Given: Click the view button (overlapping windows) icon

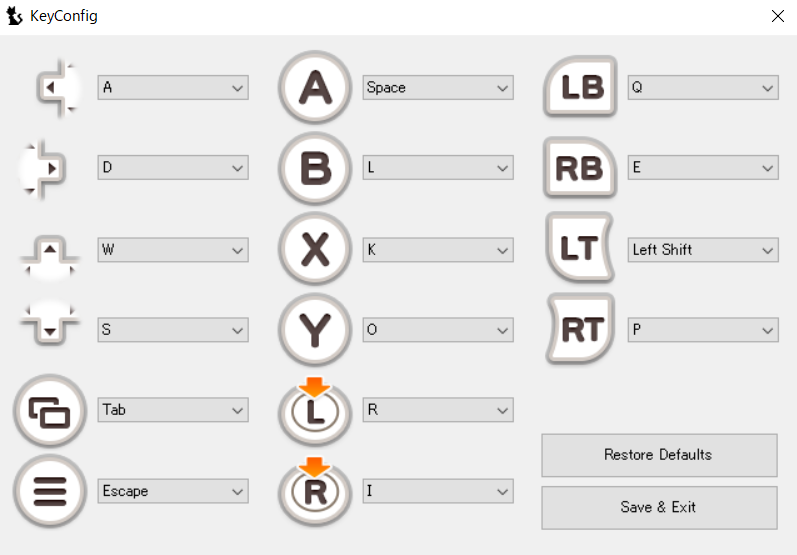Looking at the screenshot, I should pos(49,410).
